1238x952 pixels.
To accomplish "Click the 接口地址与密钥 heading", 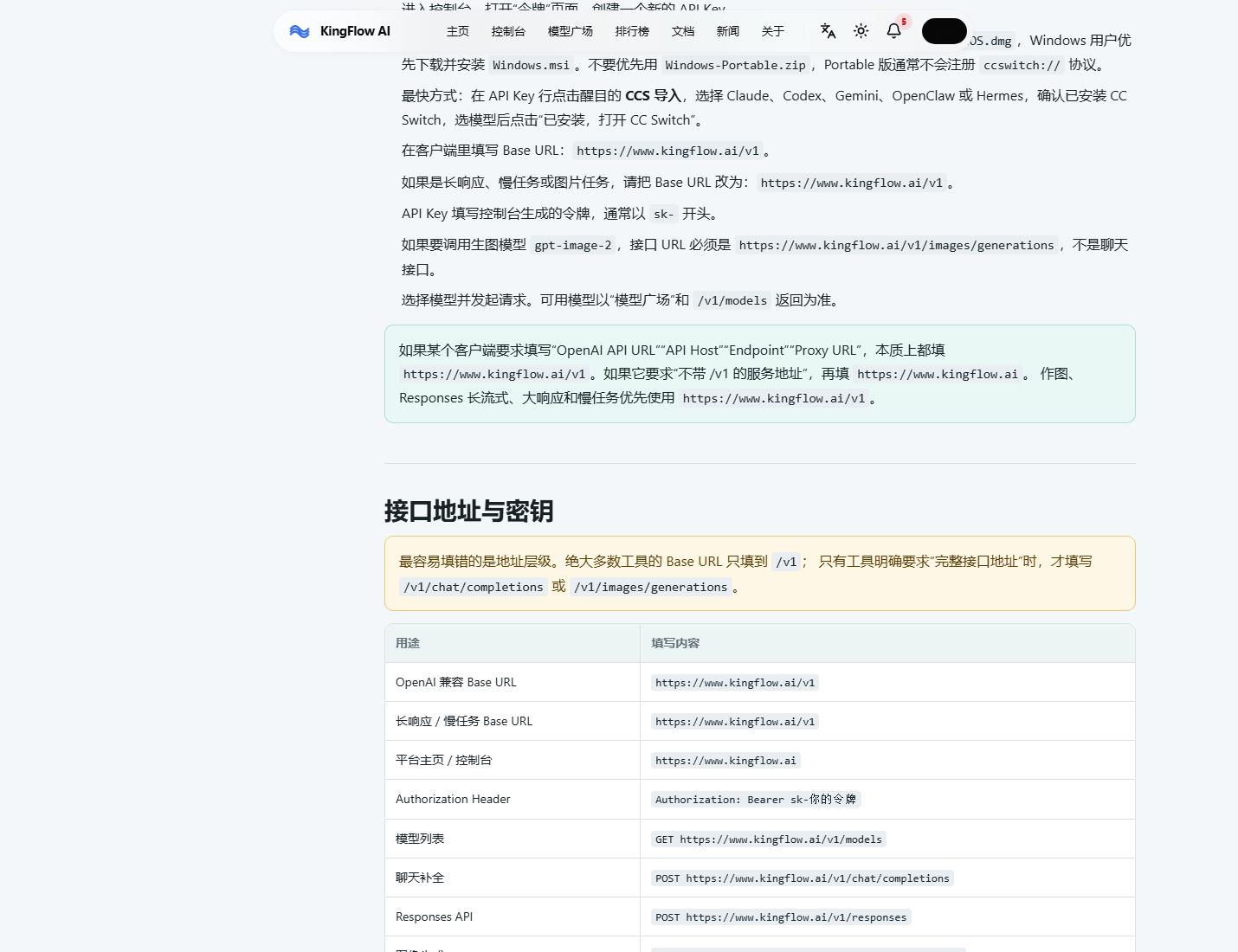I will [468, 511].
